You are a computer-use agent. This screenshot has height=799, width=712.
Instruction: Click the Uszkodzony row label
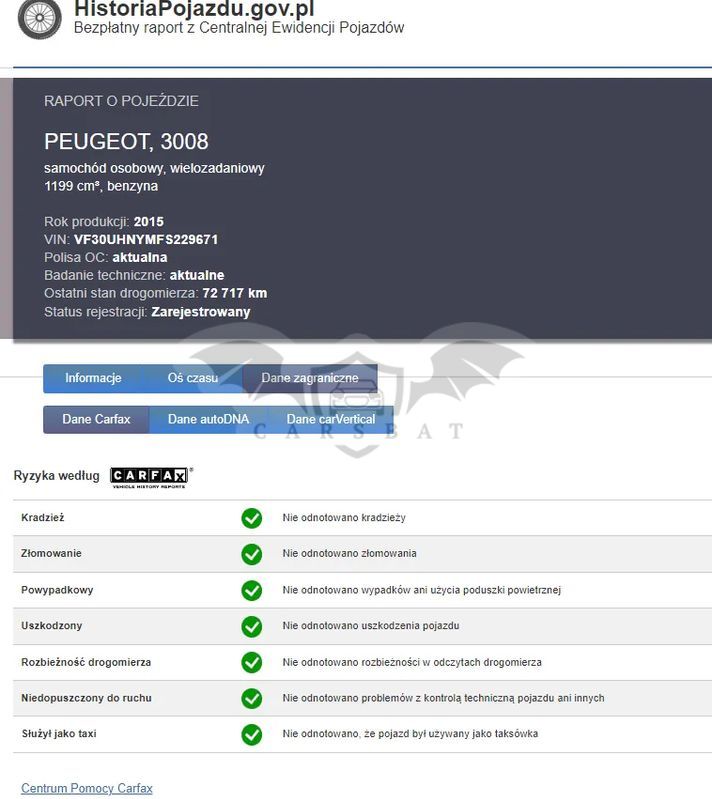click(x=51, y=626)
